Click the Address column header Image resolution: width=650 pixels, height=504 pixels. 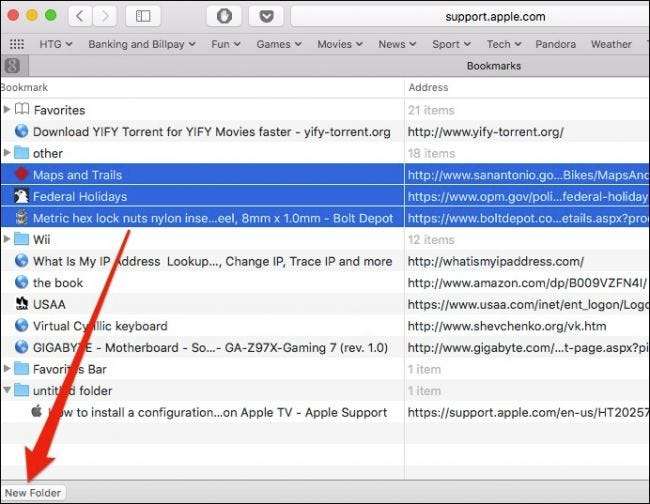428,87
